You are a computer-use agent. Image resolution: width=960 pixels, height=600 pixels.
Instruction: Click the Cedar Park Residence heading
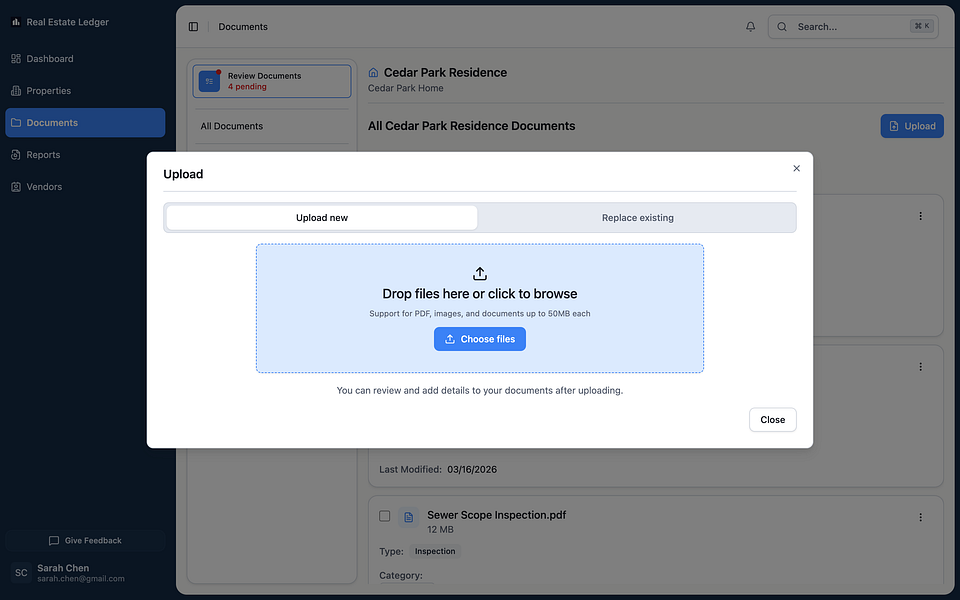pos(445,72)
